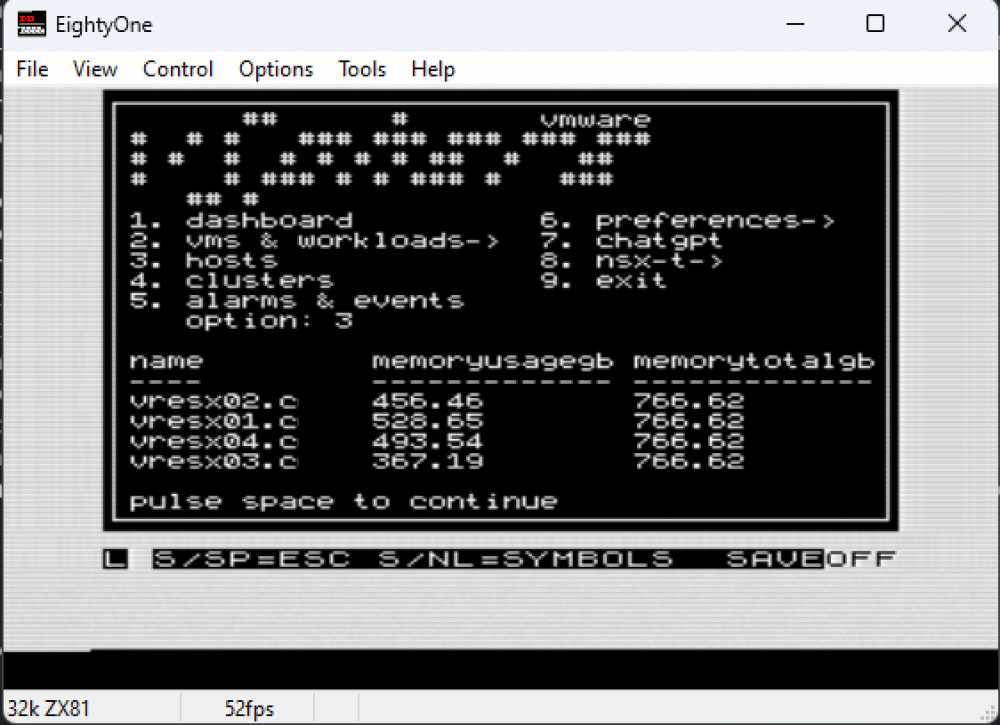Maximize the EightyOne window

(x=875, y=24)
